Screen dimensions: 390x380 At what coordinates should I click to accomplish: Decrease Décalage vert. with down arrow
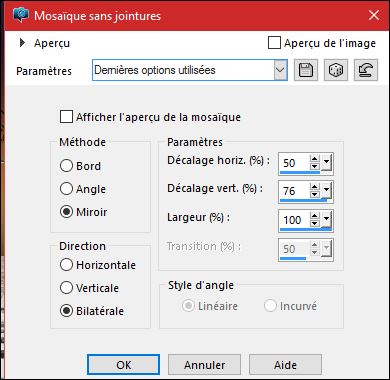click(314, 195)
